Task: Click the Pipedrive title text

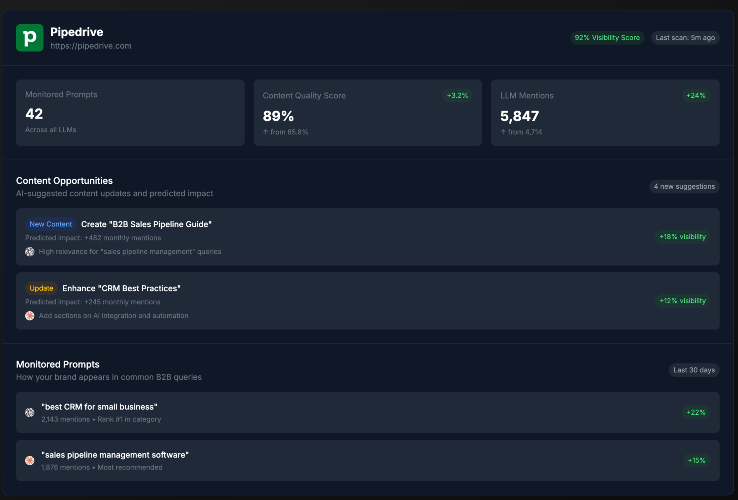Action: (77, 32)
